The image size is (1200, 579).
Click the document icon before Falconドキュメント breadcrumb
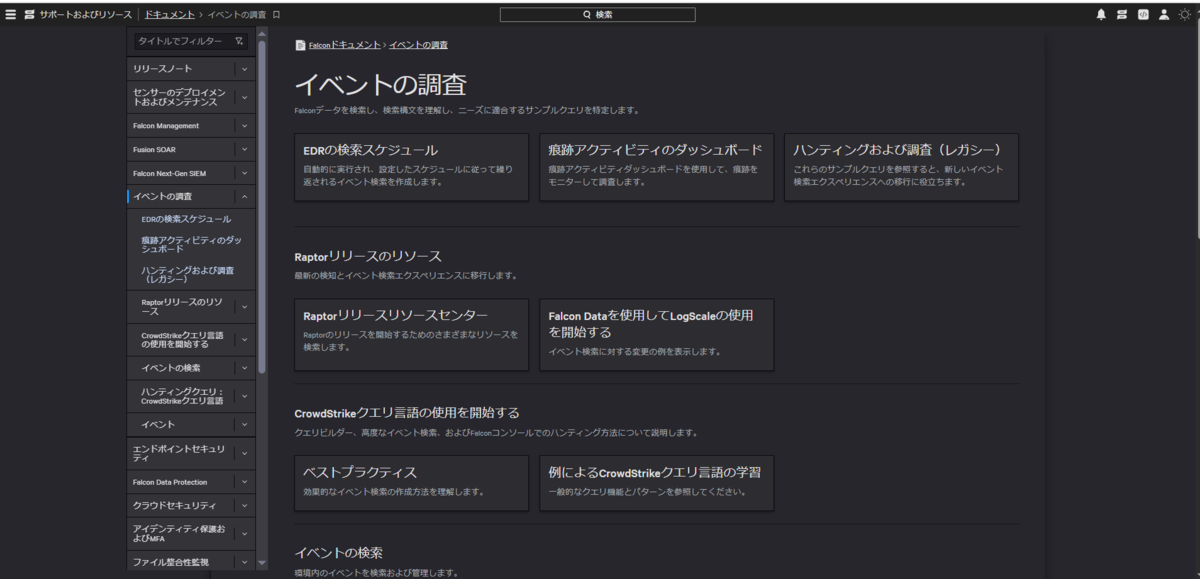point(300,45)
